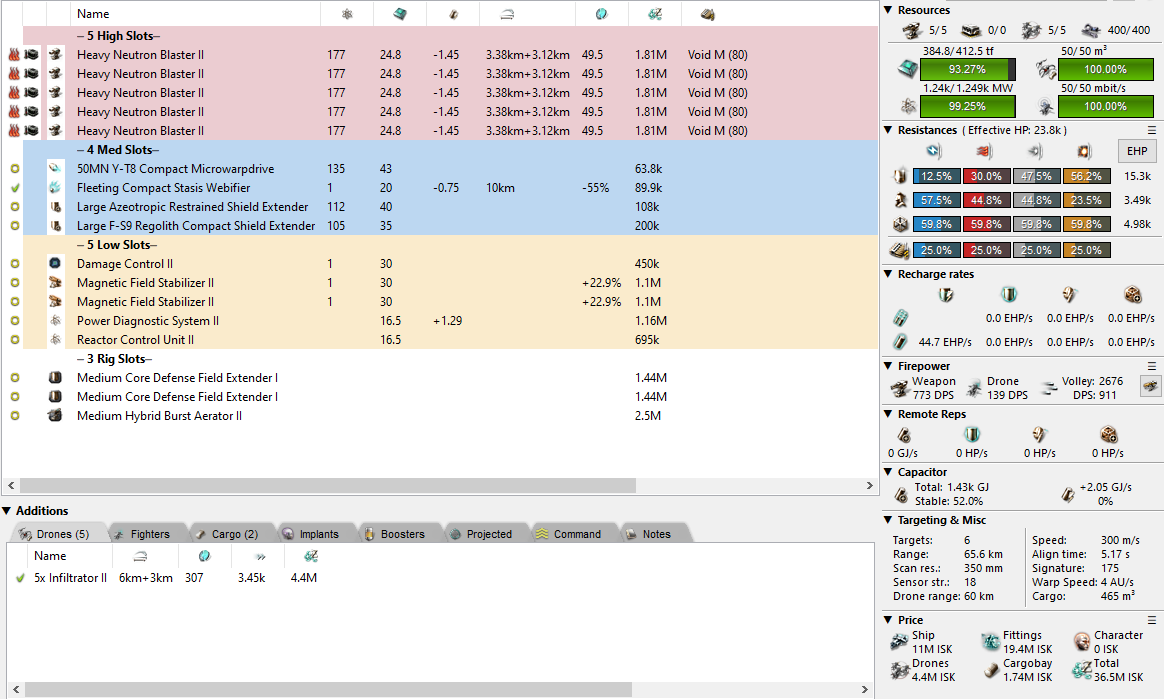
Task: Toggle state of 50MN Y-T8 Compact Microwarpdrive
Action: click(x=15, y=169)
